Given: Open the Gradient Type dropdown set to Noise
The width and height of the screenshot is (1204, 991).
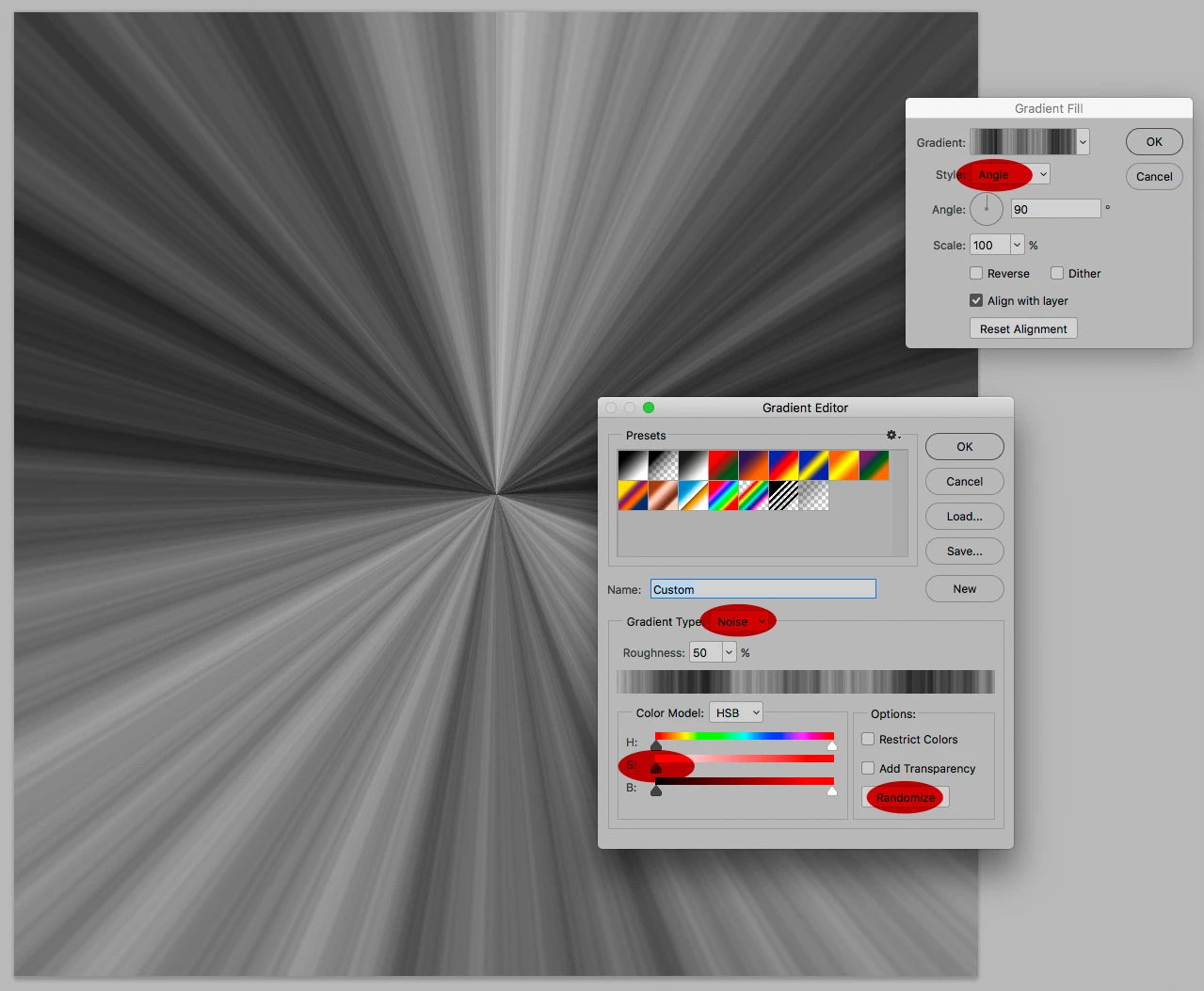Looking at the screenshot, I should 740,621.
